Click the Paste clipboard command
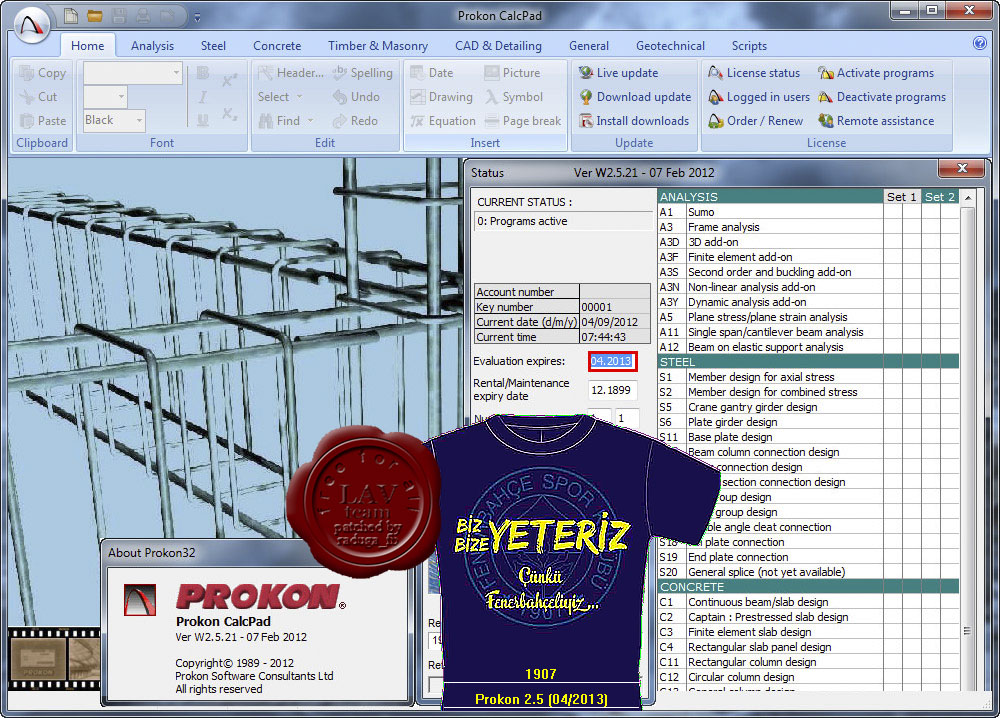This screenshot has width=1000, height=718. coord(43,121)
